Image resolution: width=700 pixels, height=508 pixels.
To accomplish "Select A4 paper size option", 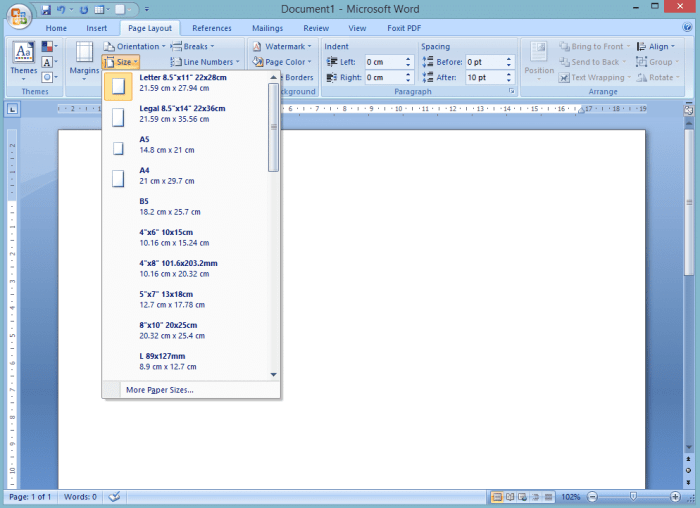I will (x=185, y=175).
